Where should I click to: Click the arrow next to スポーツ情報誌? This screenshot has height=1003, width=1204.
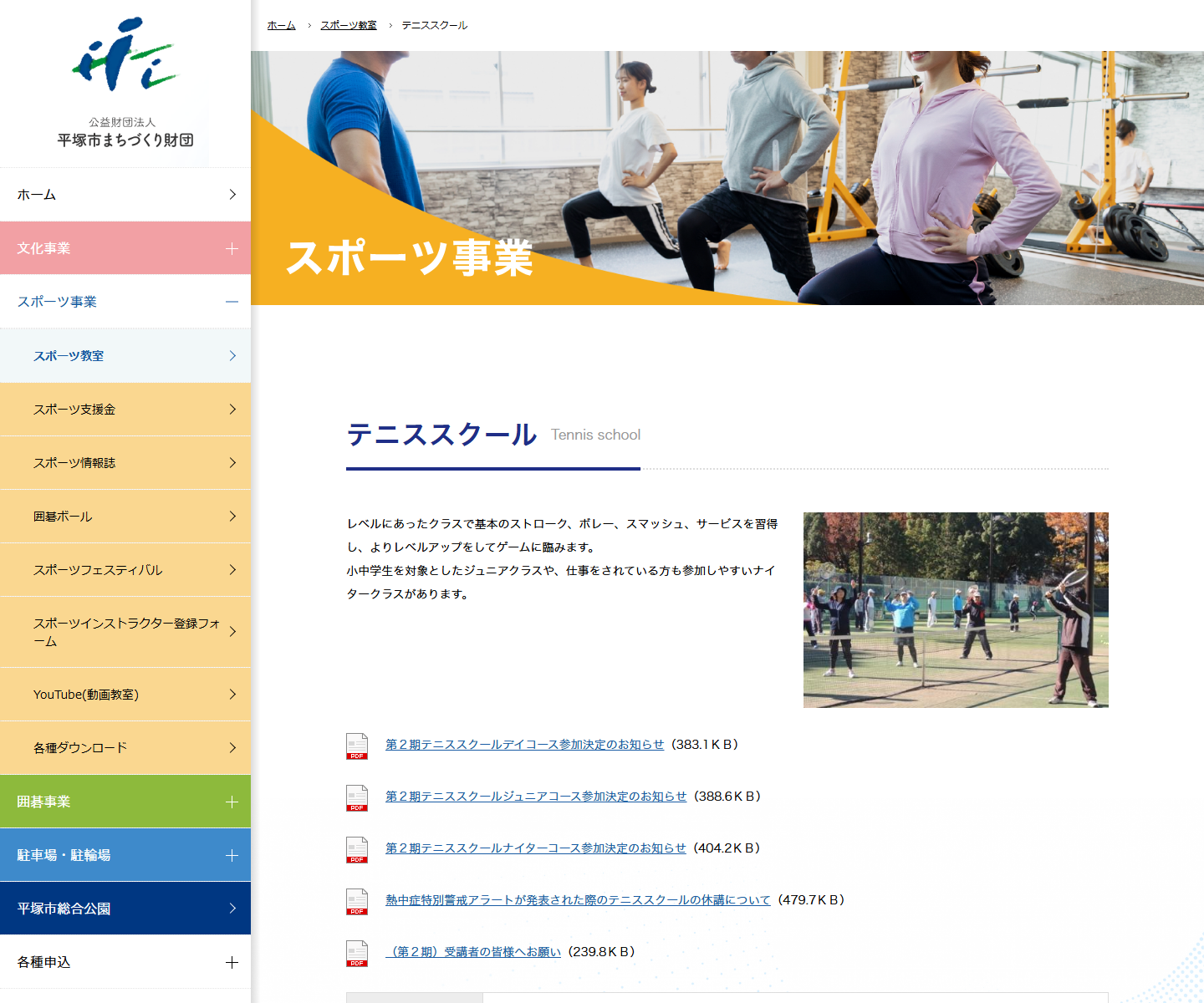(232, 462)
